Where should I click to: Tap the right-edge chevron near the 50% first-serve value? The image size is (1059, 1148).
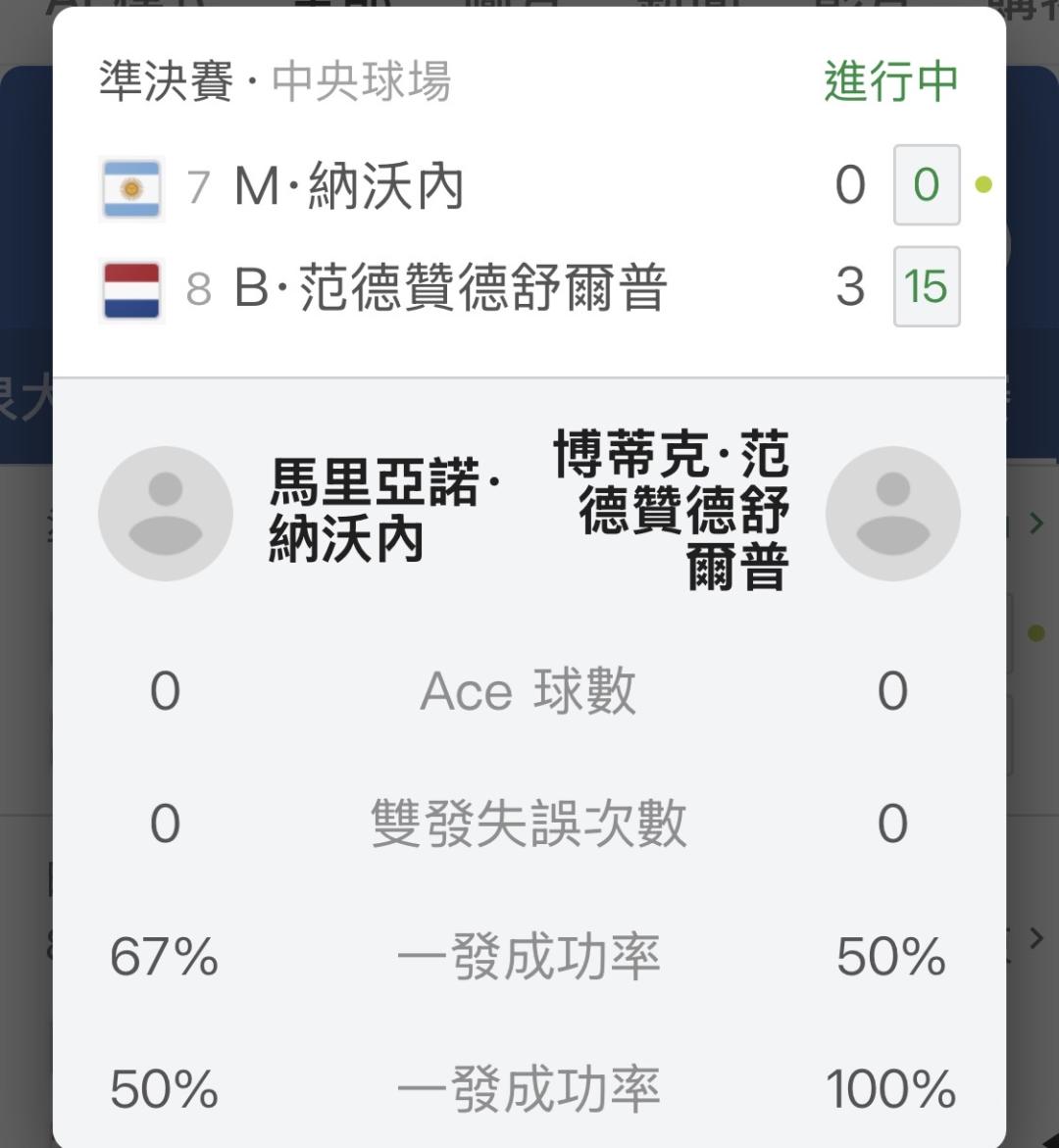click(x=1035, y=938)
